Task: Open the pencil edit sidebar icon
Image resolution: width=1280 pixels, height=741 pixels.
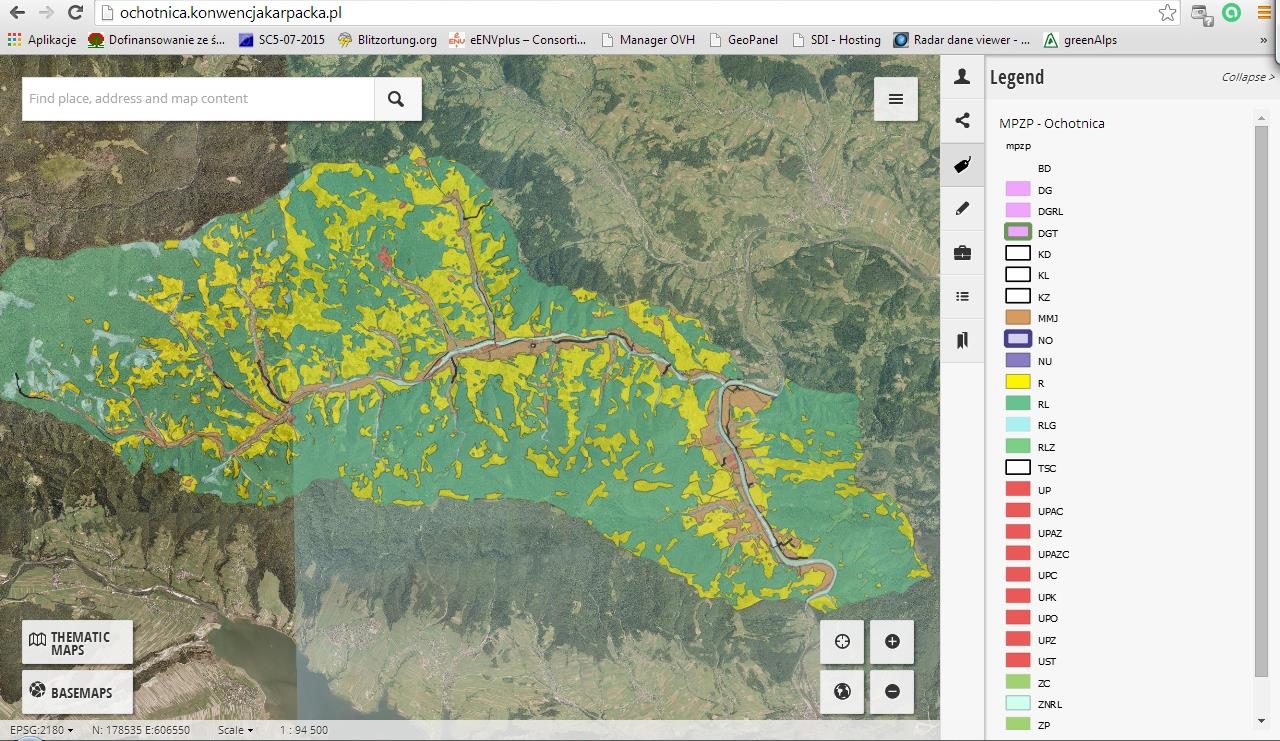Action: click(x=962, y=209)
